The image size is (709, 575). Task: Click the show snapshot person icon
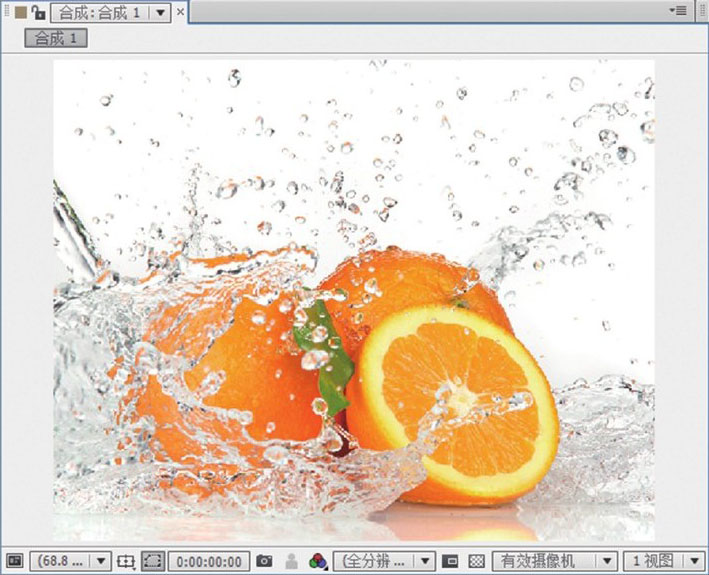292,562
